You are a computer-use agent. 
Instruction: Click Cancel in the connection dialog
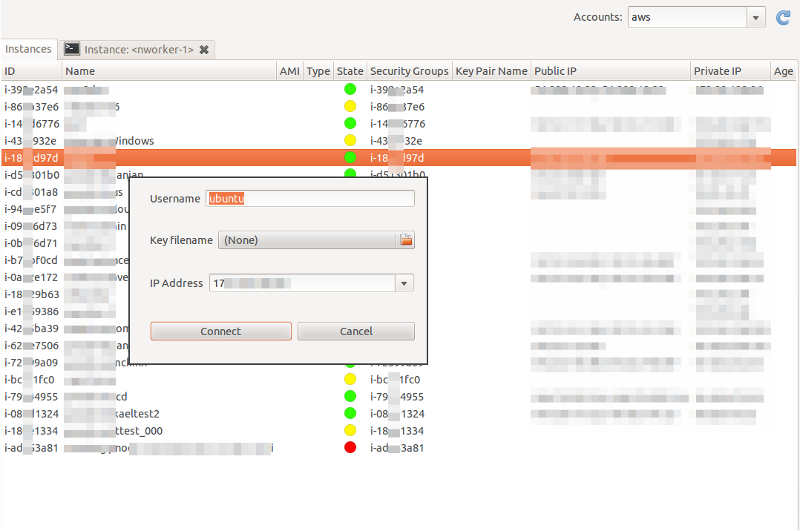click(356, 332)
